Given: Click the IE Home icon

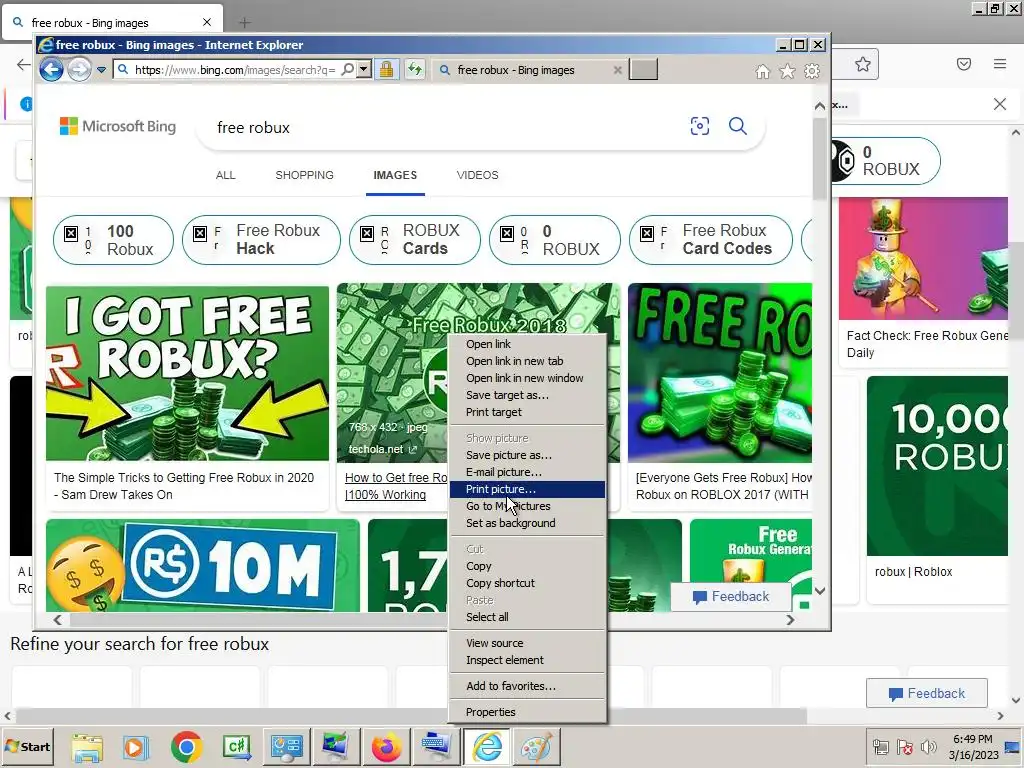Looking at the screenshot, I should [x=762, y=71].
